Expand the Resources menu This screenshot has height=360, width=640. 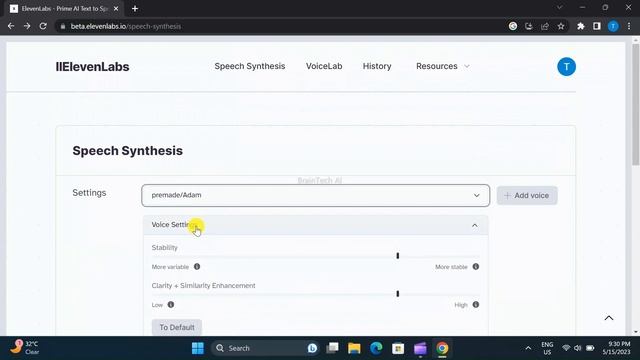(x=443, y=66)
